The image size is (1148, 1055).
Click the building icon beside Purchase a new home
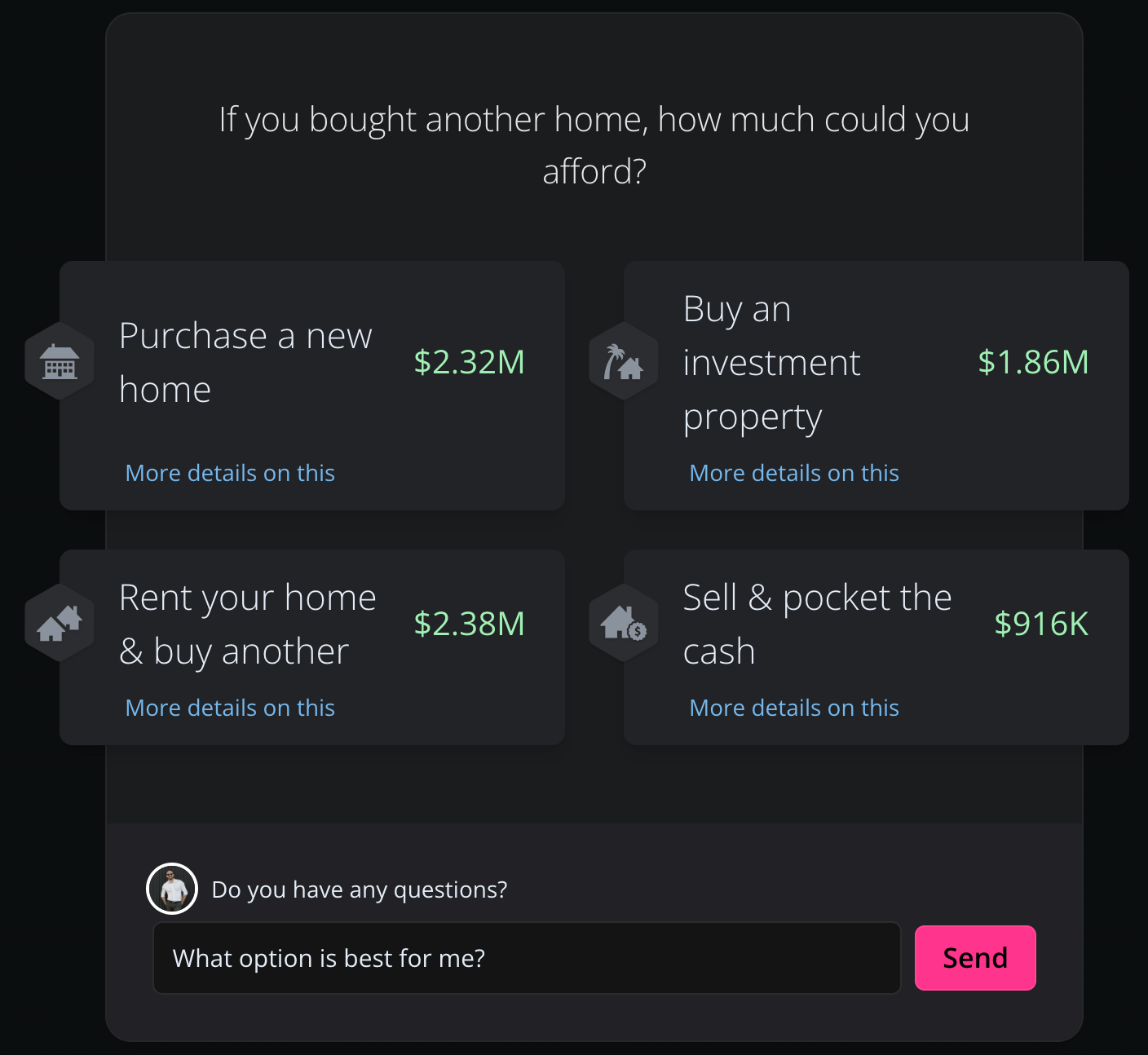tap(60, 361)
